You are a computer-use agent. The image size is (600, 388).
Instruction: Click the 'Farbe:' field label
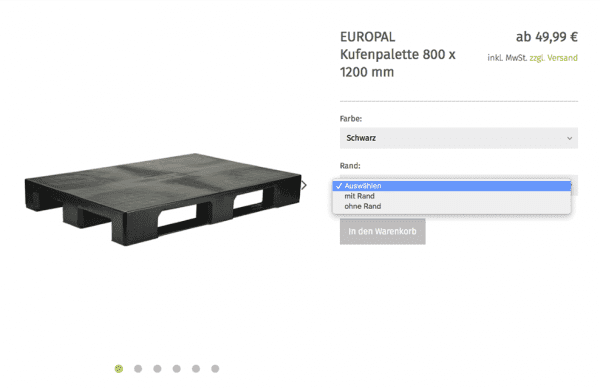(351, 119)
